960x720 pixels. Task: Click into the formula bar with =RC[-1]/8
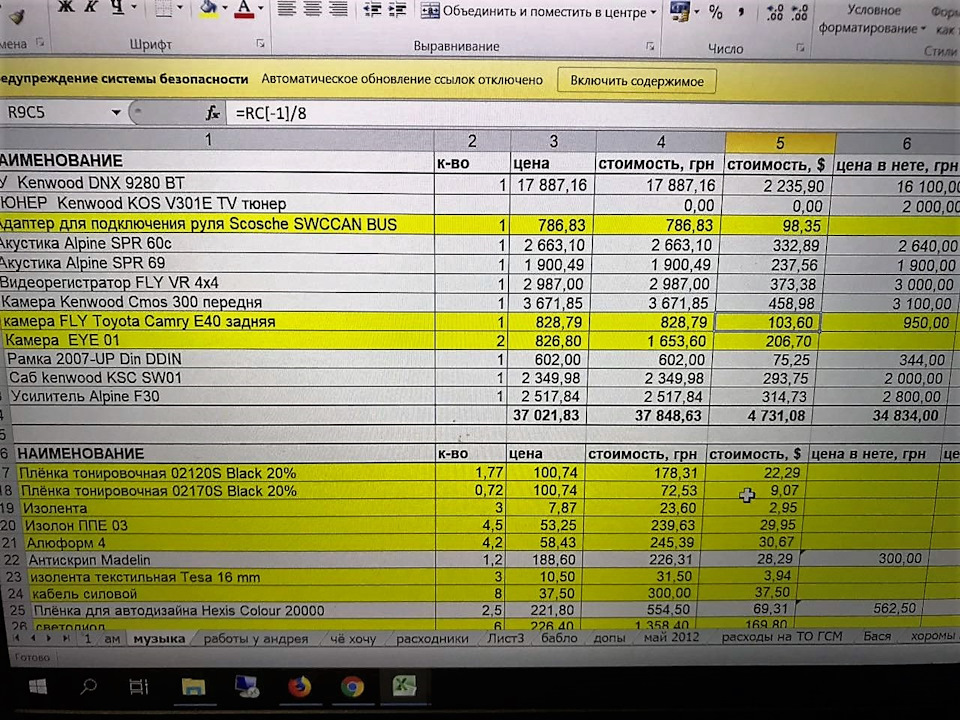(x=593, y=113)
